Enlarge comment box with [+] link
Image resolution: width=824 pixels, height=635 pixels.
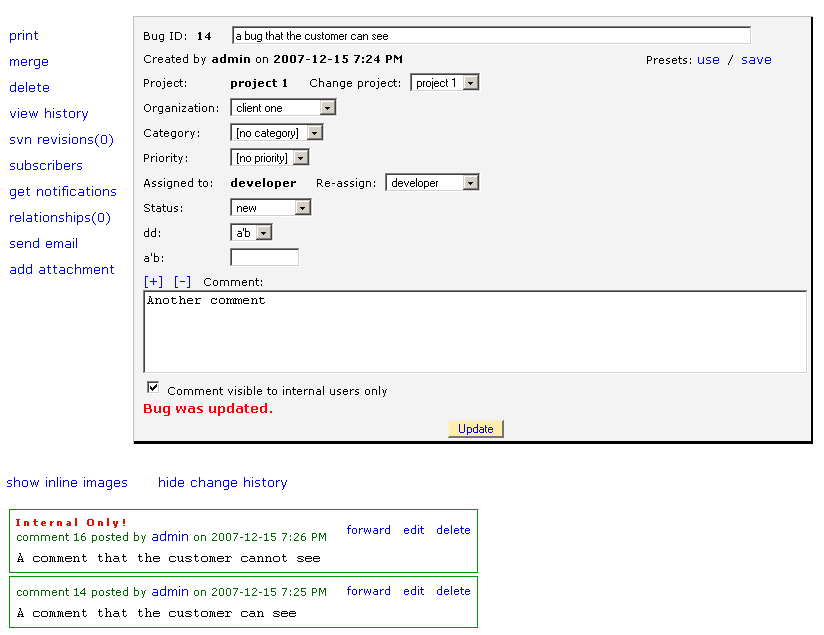tap(153, 282)
